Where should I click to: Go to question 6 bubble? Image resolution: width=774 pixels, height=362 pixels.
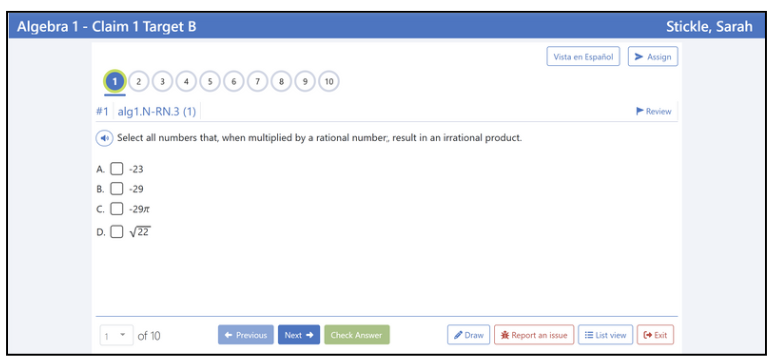tap(233, 82)
